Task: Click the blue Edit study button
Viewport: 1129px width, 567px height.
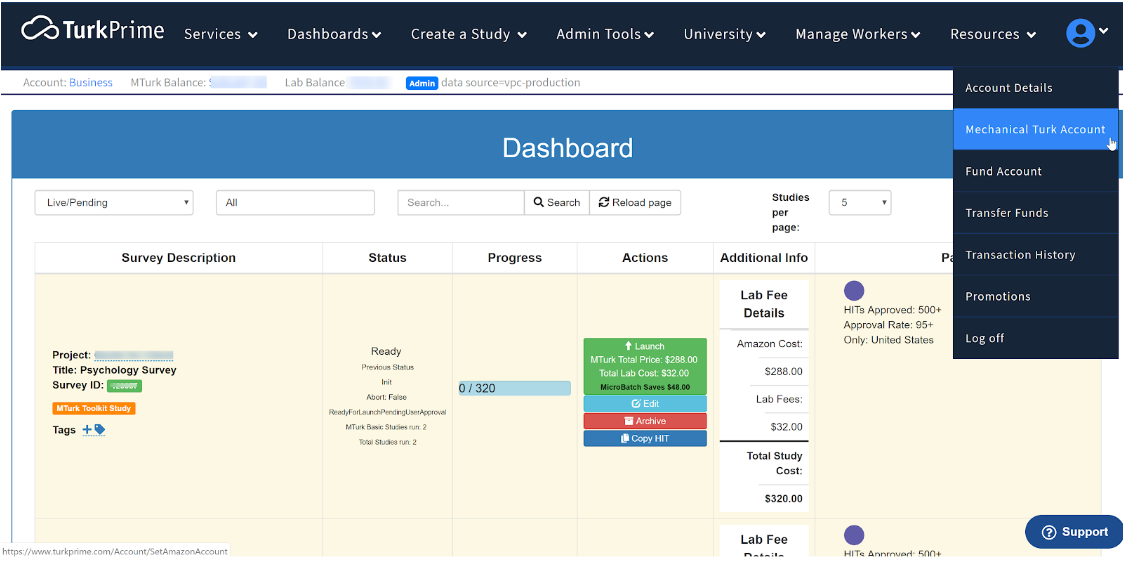Action: point(645,404)
